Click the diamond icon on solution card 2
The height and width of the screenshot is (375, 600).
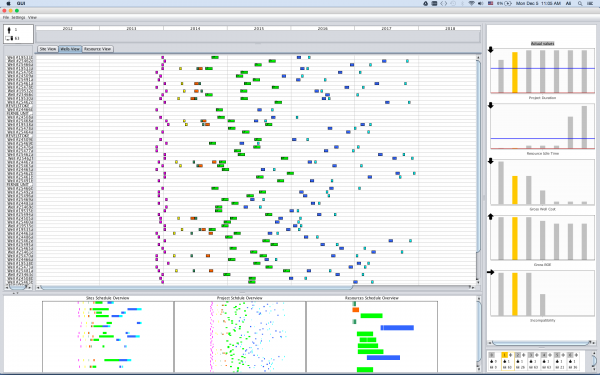(x=523, y=355)
